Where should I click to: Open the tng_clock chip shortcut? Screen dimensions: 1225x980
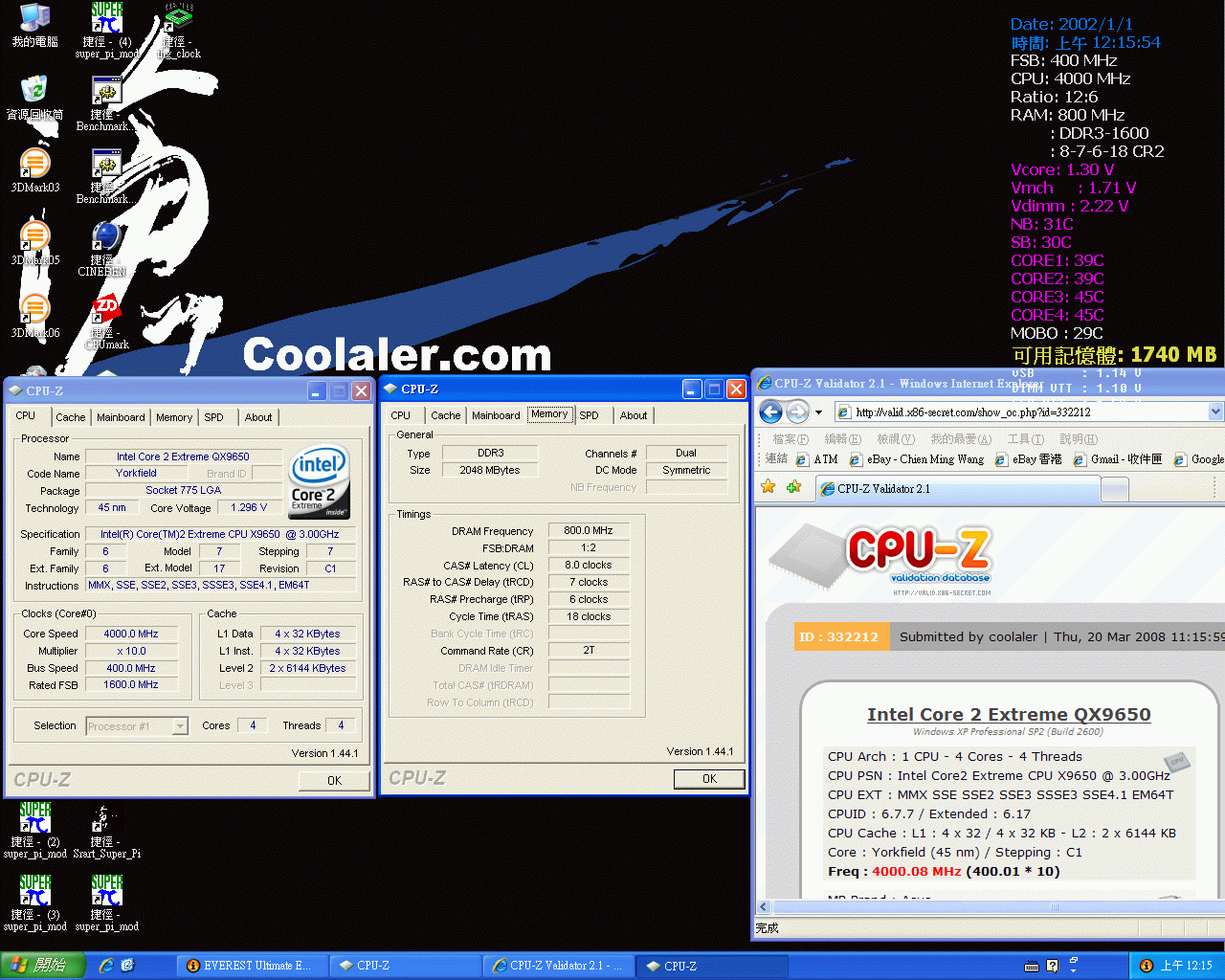[179, 29]
